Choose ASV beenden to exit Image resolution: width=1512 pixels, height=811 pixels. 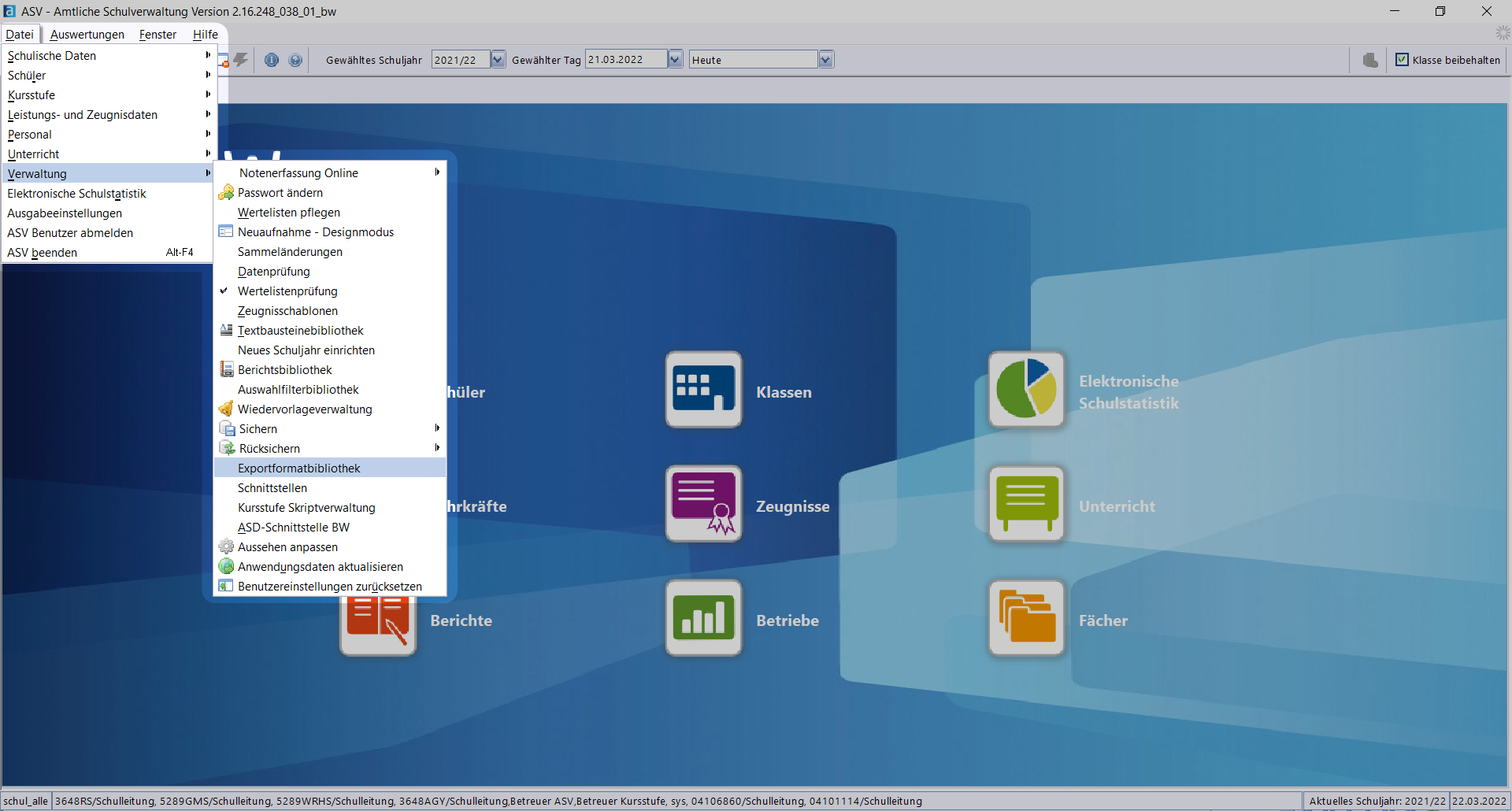point(43,253)
